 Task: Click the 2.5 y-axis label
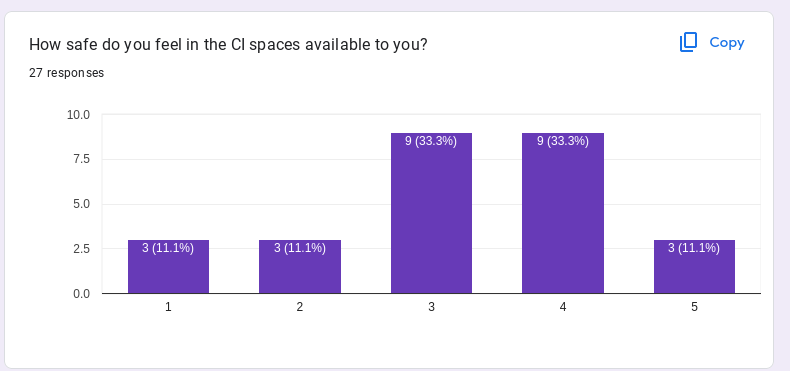pyautogui.click(x=81, y=249)
